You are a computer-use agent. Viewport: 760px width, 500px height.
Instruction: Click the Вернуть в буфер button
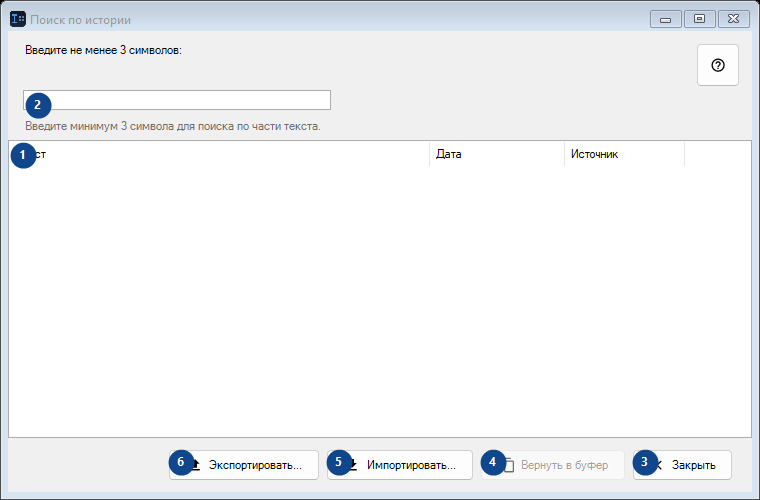(x=553, y=465)
